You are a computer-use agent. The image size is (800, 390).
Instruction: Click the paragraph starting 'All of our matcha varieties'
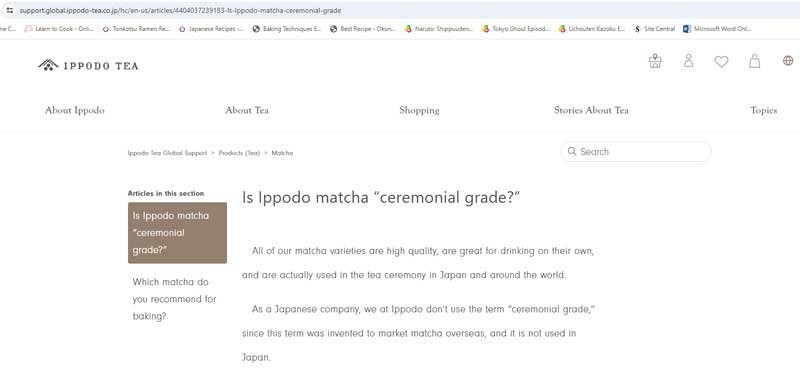click(x=418, y=263)
